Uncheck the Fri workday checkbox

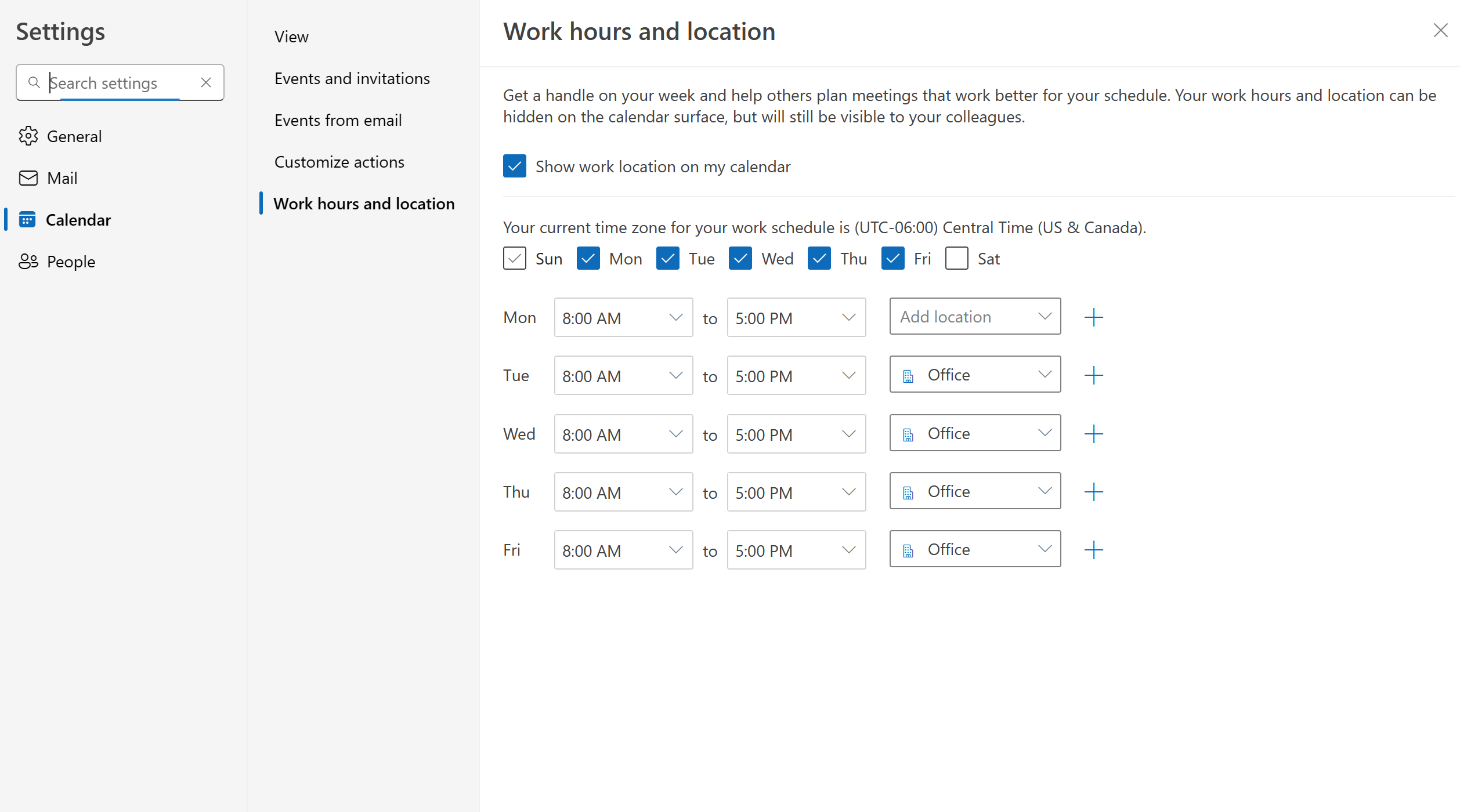point(893,259)
